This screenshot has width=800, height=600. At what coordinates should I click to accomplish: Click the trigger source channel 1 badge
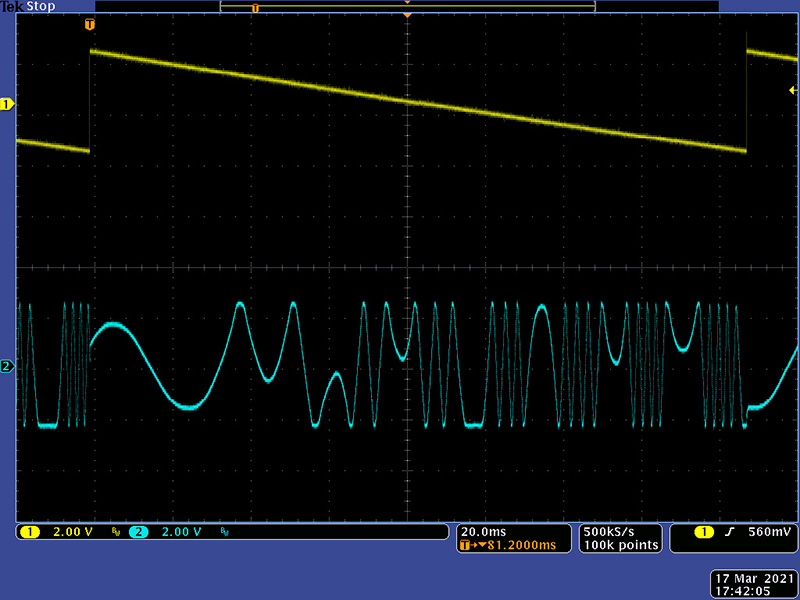[x=692, y=532]
